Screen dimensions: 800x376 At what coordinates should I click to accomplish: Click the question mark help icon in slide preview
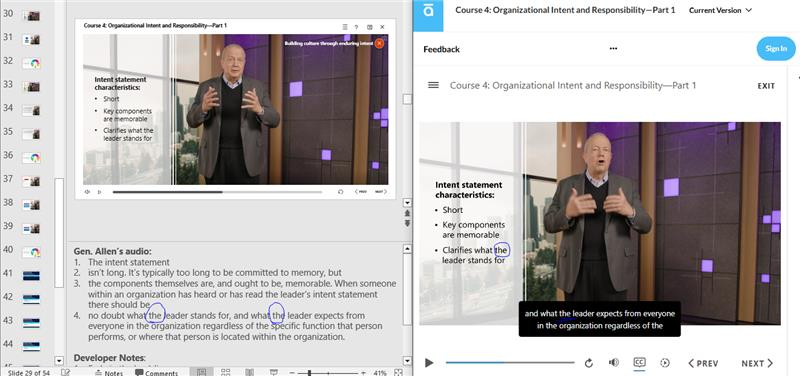point(356,27)
